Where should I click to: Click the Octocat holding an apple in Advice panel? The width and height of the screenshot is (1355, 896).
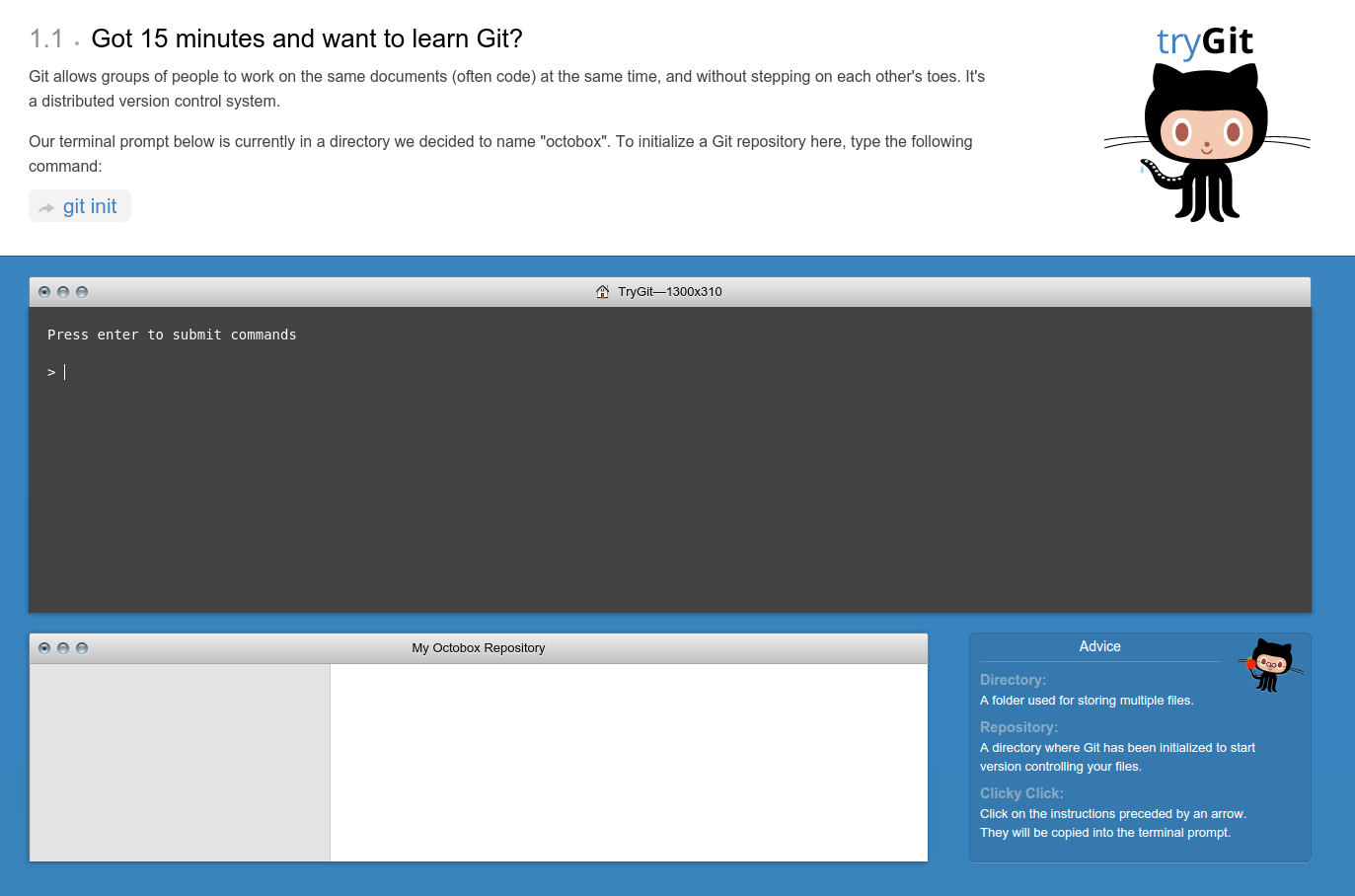pos(1271,666)
